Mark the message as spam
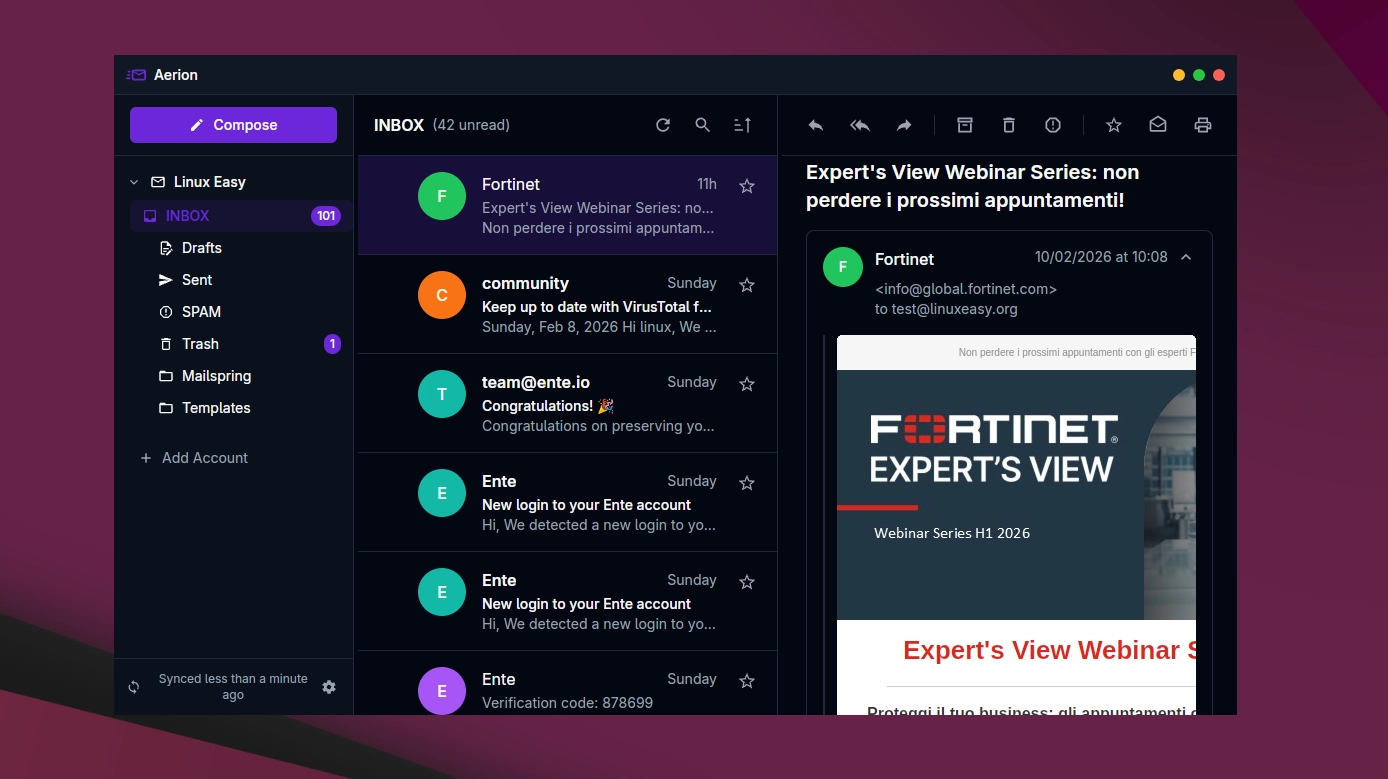 coord(1052,125)
